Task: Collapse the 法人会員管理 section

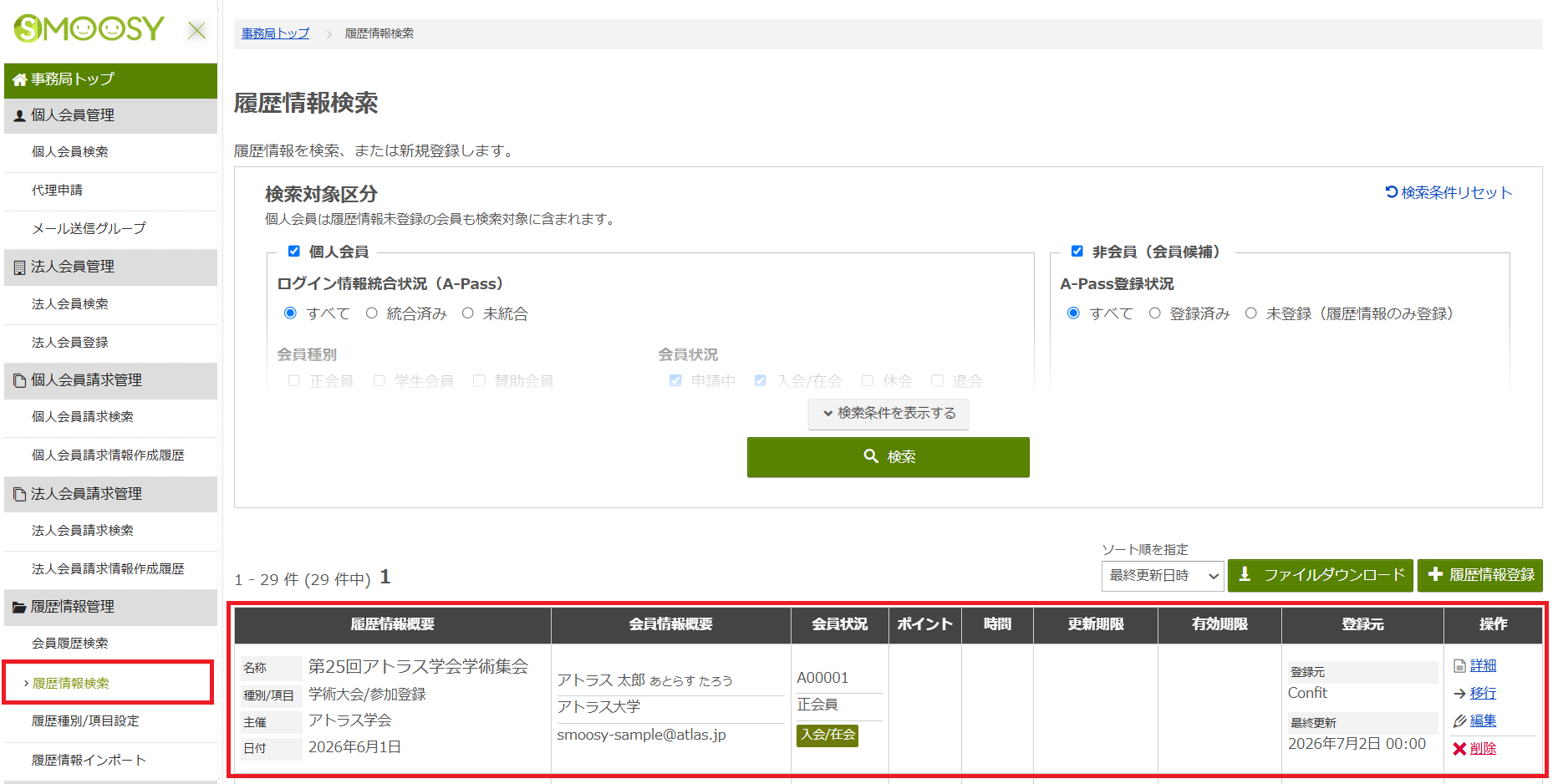Action: [110, 267]
